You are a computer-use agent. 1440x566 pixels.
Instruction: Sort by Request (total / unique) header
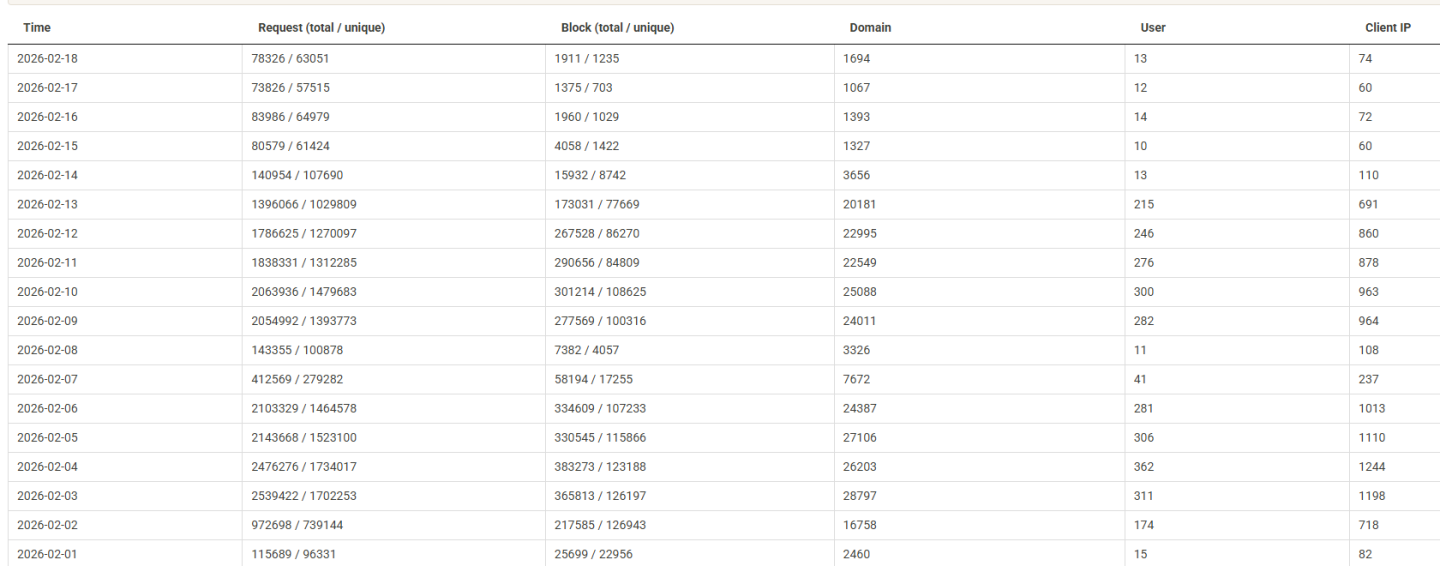(x=321, y=28)
